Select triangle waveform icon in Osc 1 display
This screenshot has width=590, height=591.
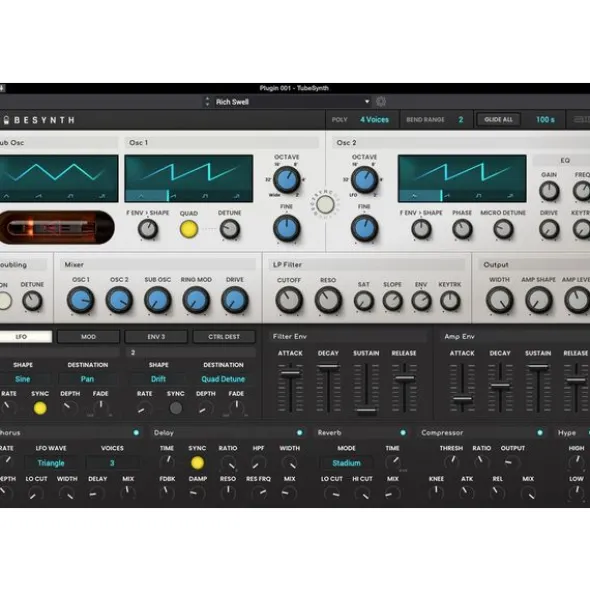point(141,196)
